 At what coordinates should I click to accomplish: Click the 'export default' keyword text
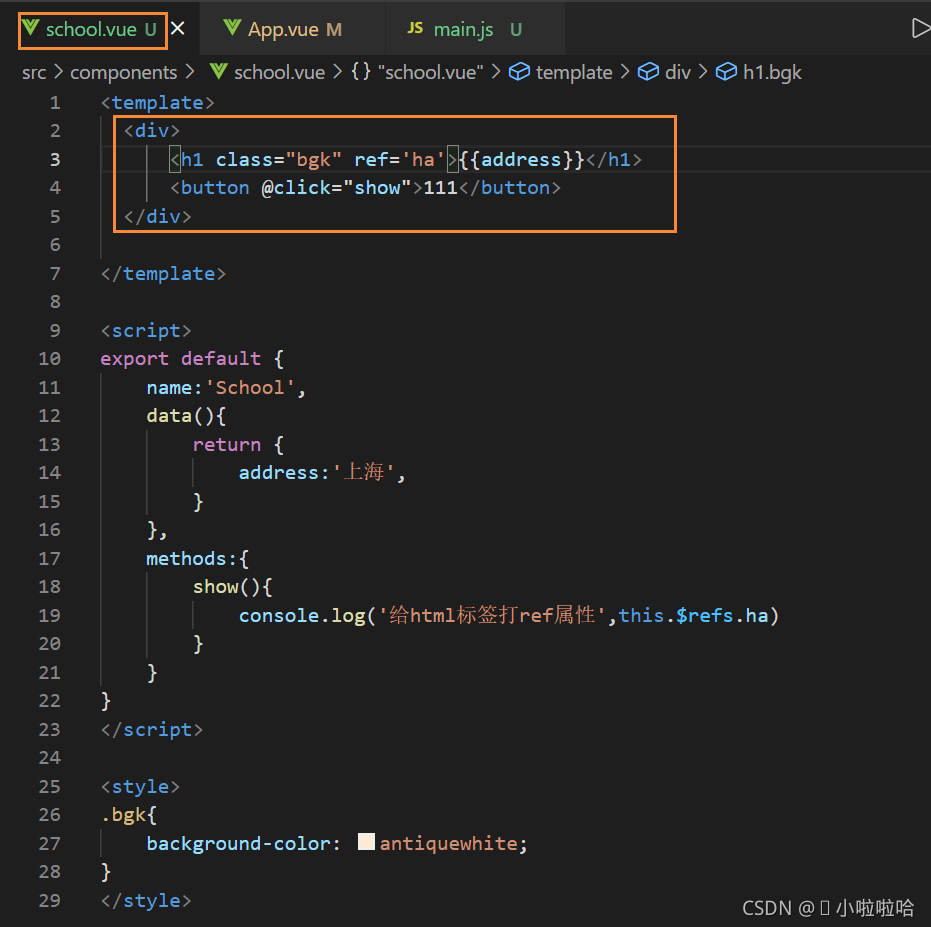[180, 359]
